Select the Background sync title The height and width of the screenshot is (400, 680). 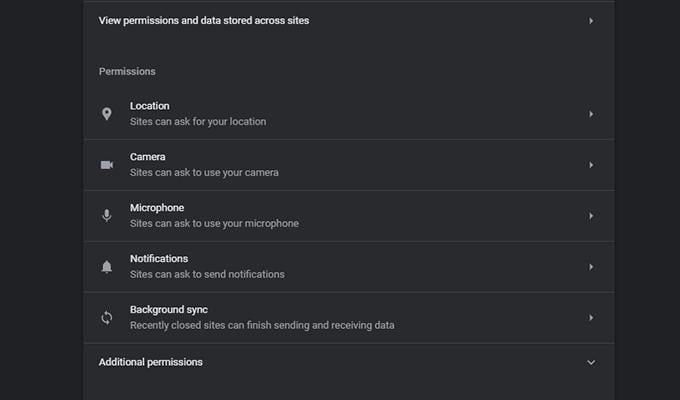tap(169, 310)
